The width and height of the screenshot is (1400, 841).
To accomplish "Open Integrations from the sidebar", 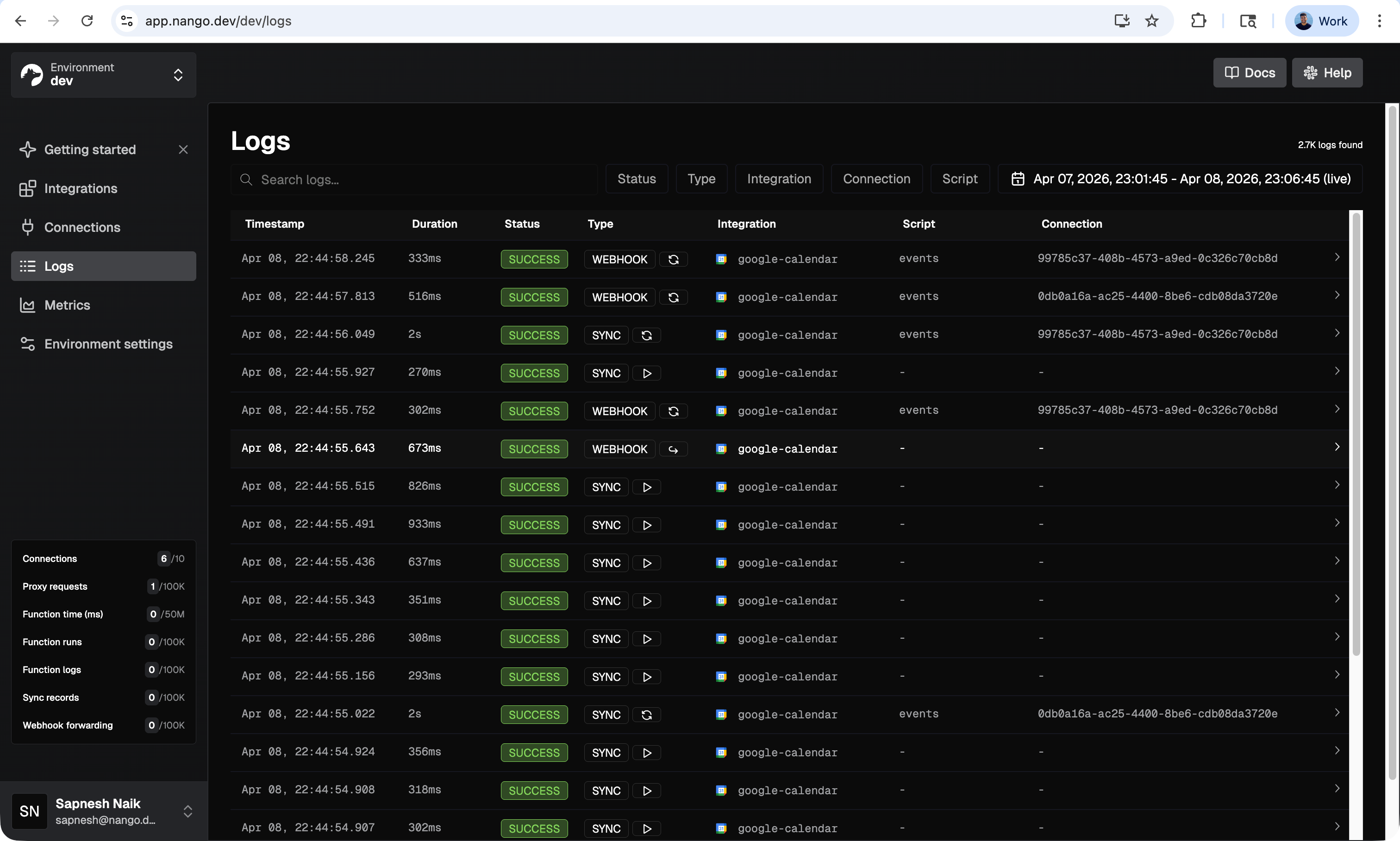I will pyautogui.click(x=81, y=189).
